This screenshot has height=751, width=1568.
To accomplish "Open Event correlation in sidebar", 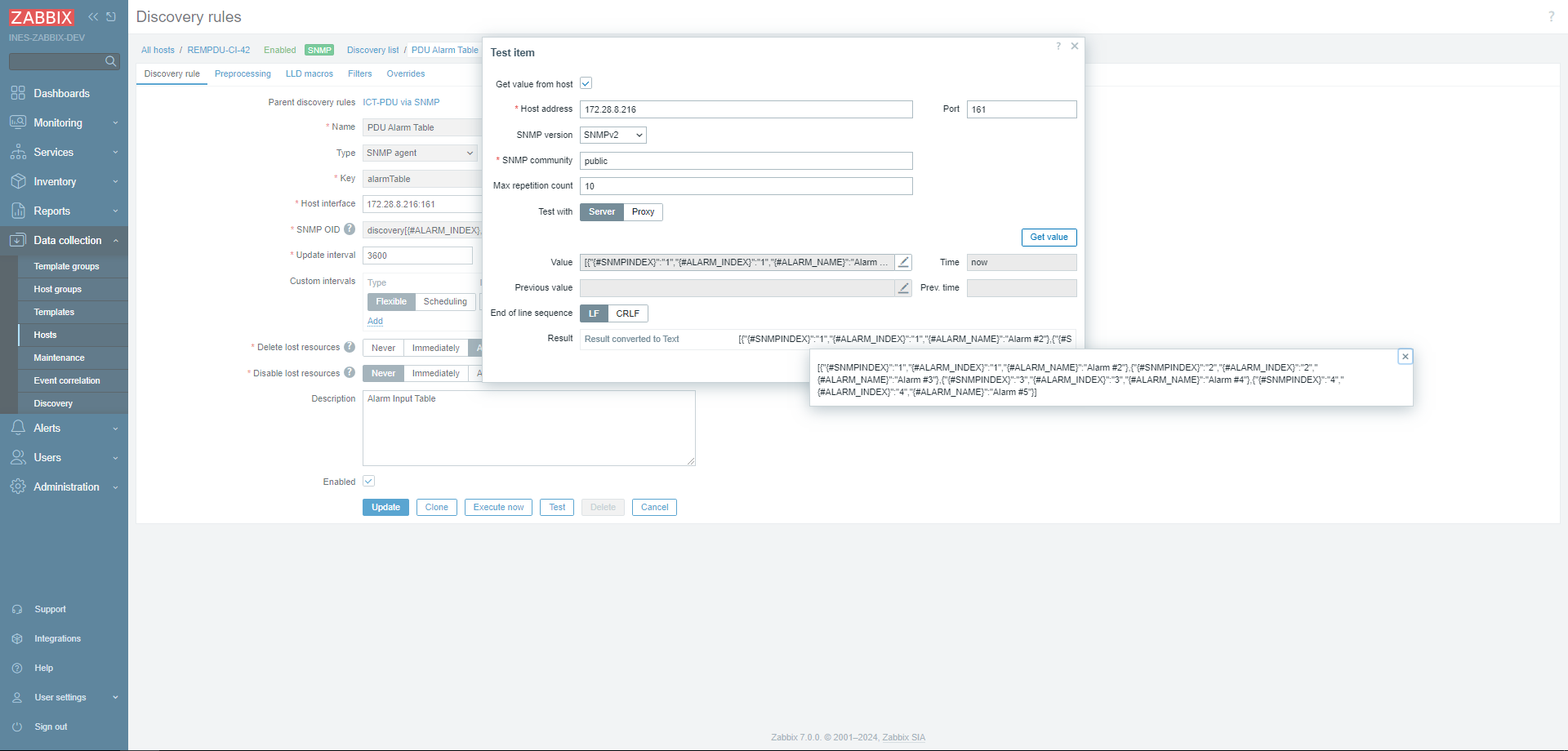I will tap(67, 380).
